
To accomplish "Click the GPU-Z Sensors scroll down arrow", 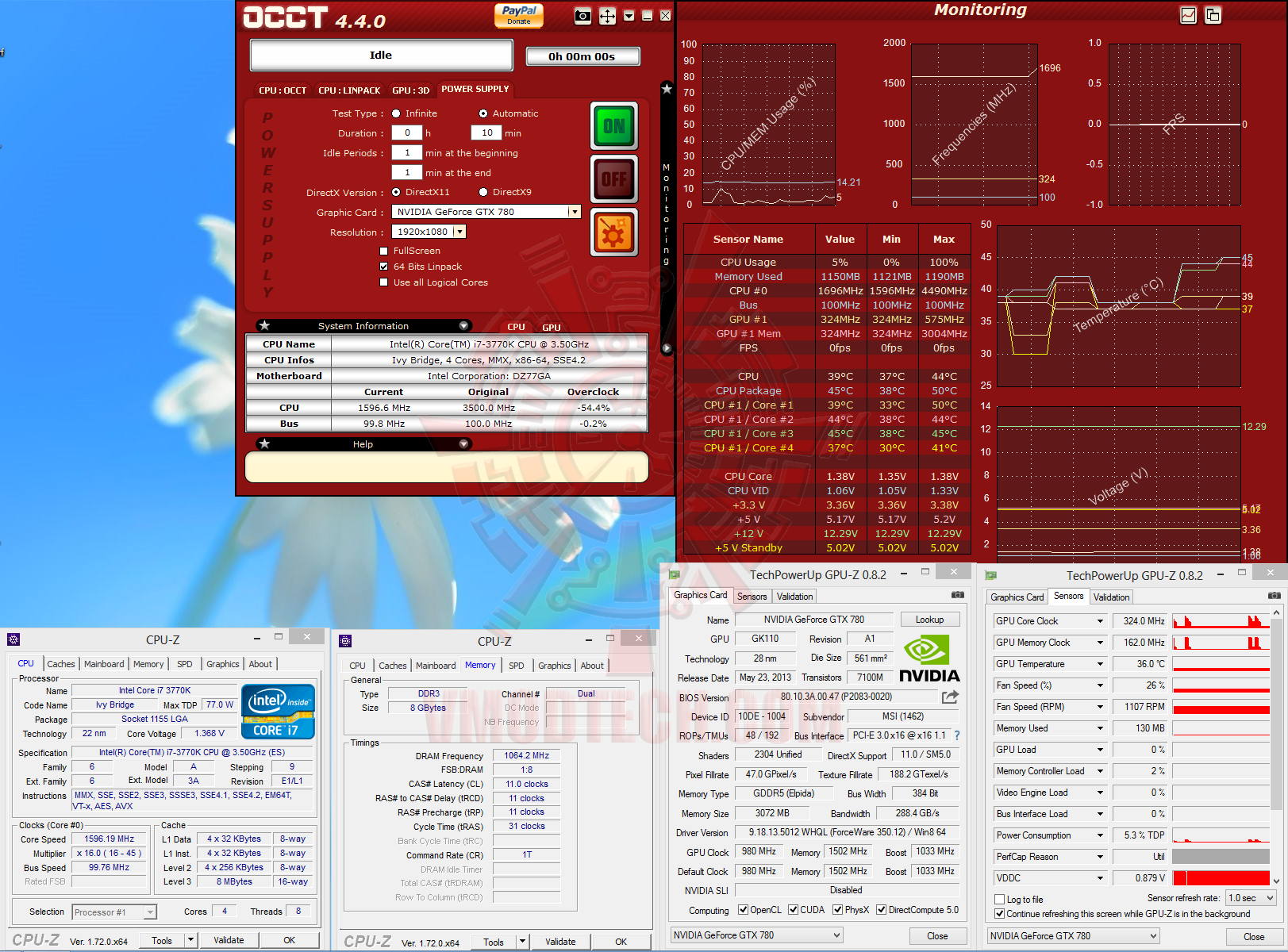I will 1276,881.
